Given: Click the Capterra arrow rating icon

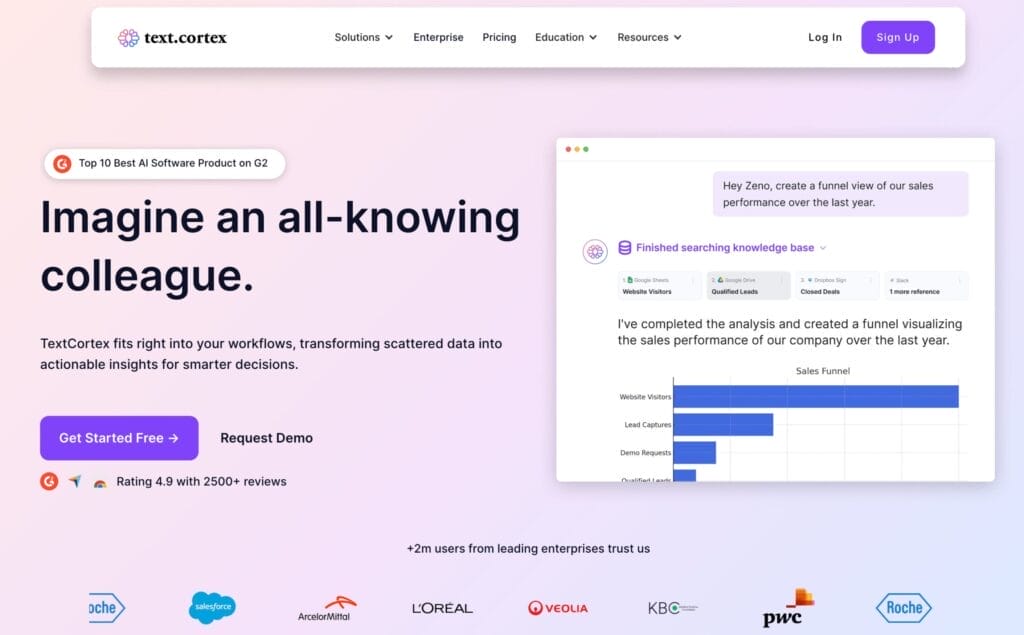Looking at the screenshot, I should (75, 481).
